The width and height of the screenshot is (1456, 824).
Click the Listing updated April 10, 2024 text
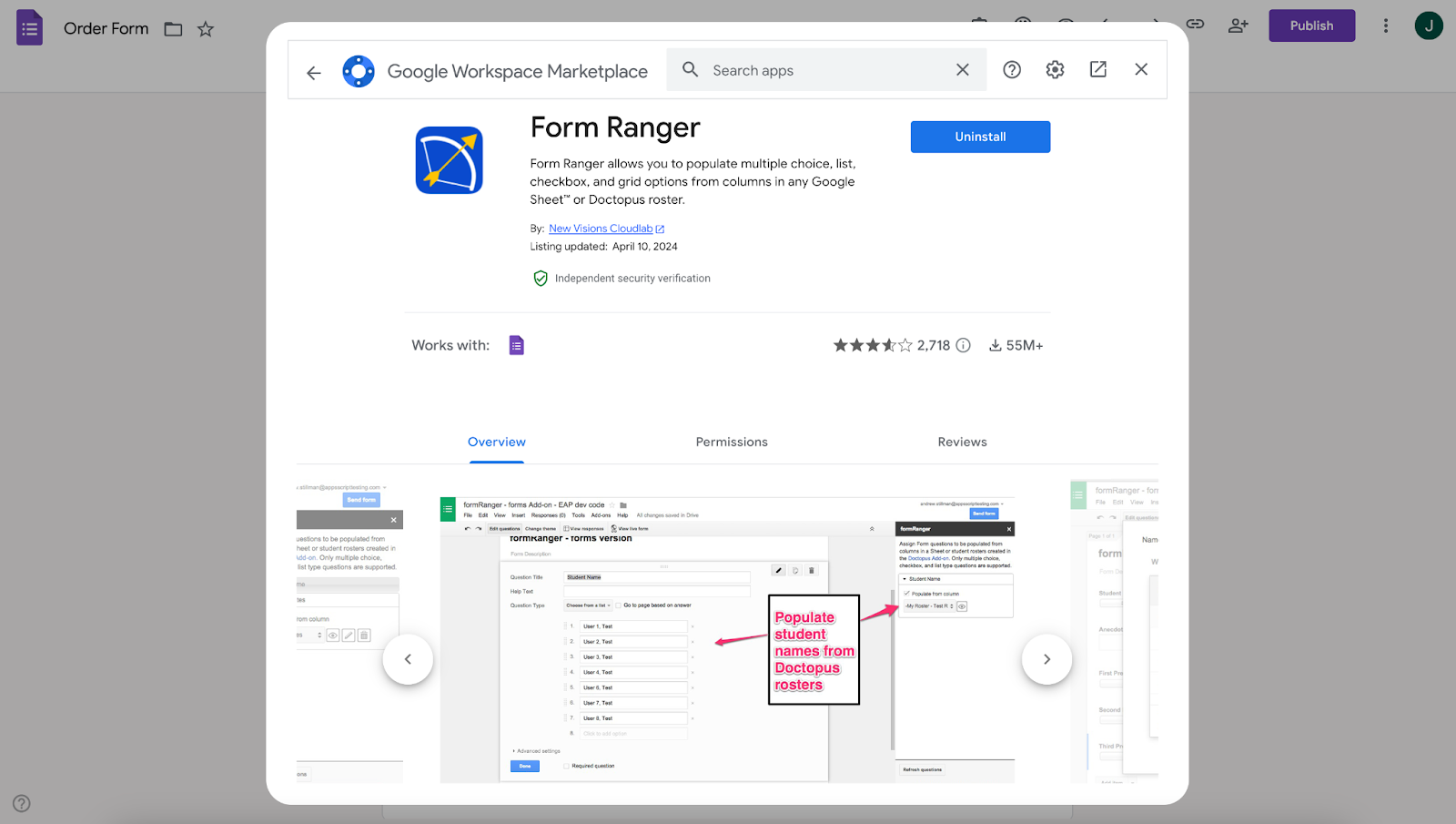tap(604, 247)
